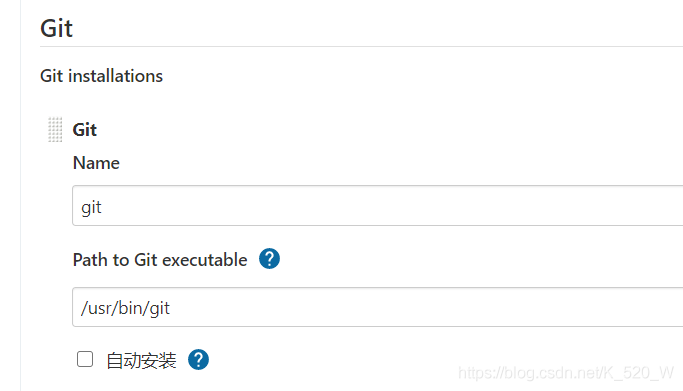Click the Name field label
Viewport: 683px width, 391px height.
96,163
